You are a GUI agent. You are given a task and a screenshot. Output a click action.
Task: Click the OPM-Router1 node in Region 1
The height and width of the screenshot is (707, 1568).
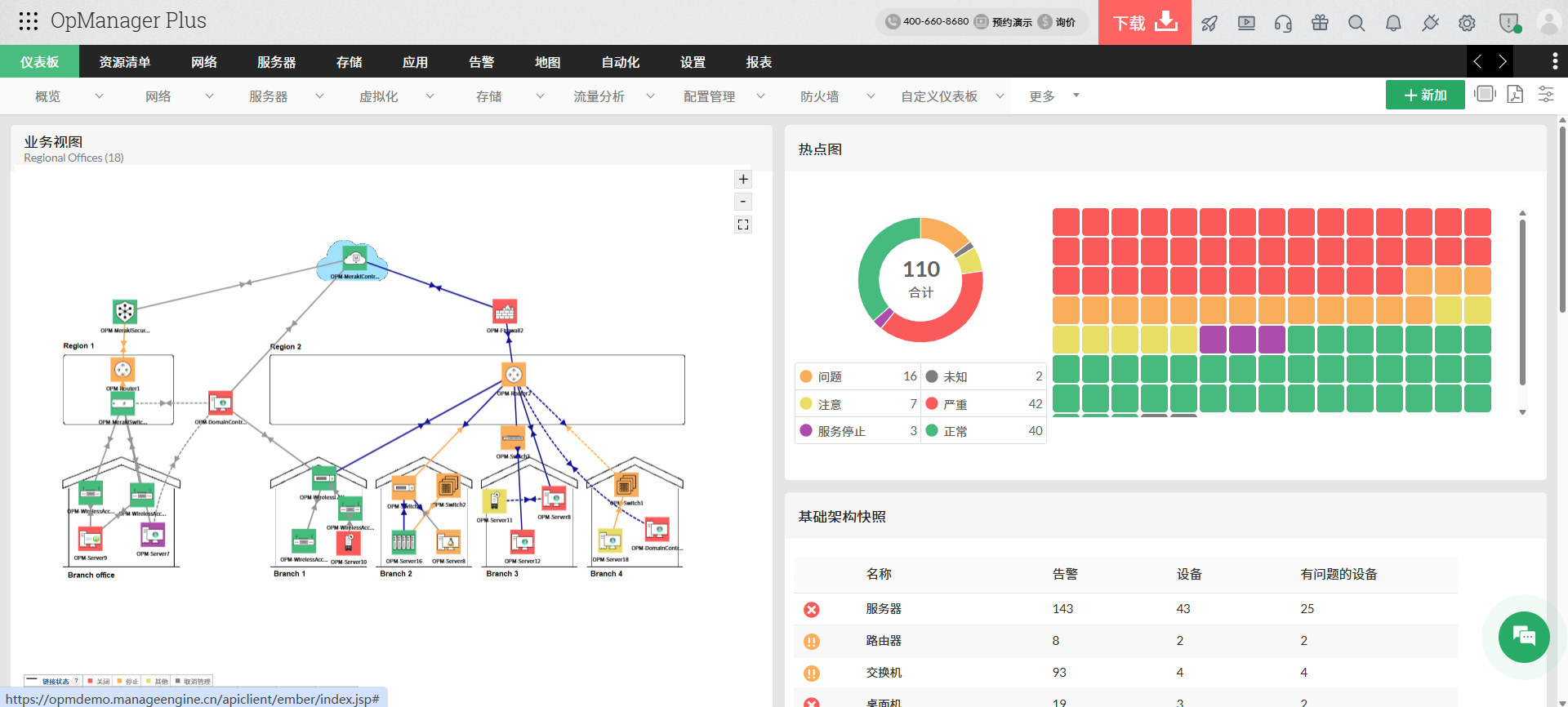122,370
